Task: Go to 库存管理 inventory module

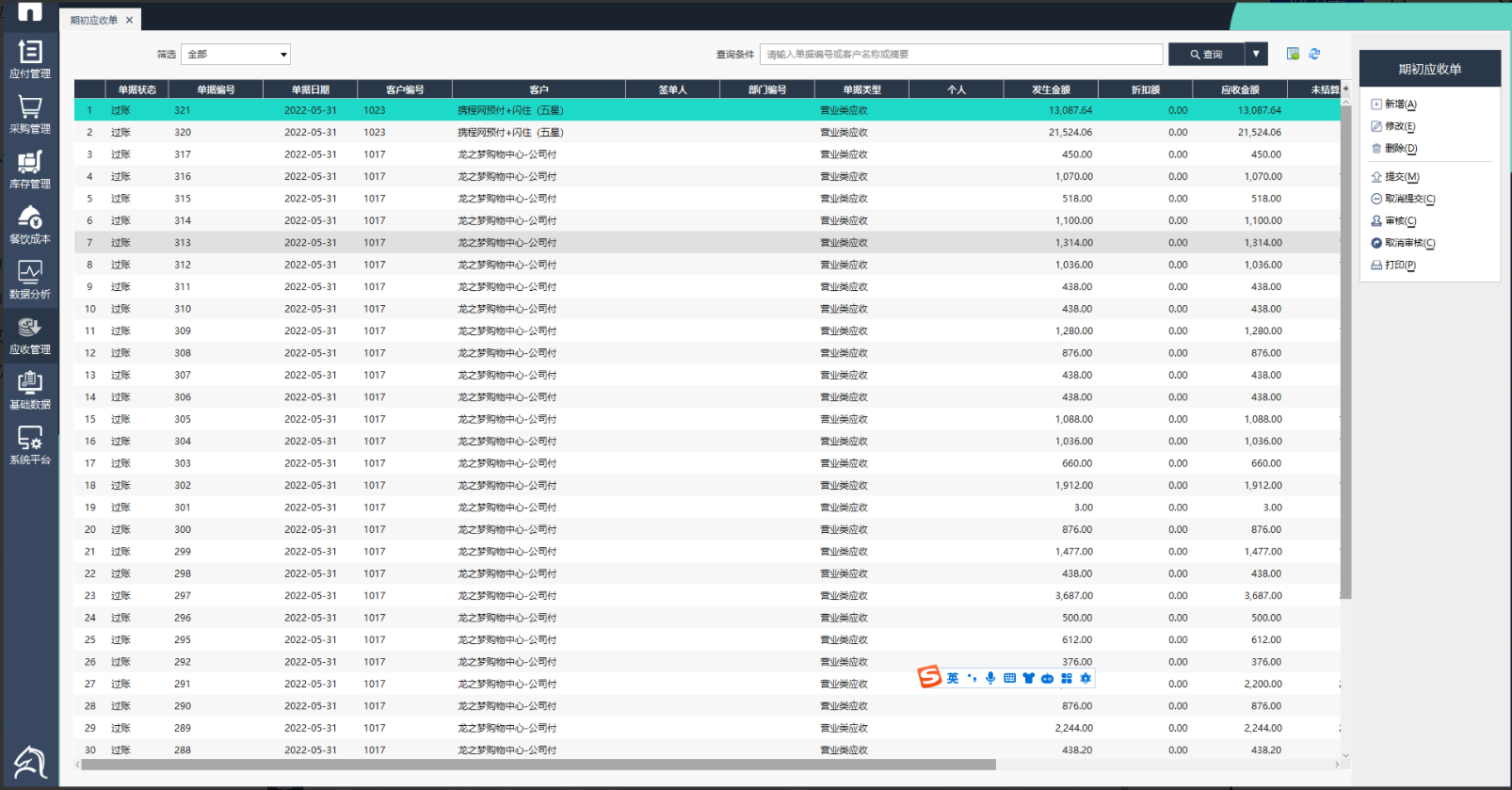Action: point(30,169)
